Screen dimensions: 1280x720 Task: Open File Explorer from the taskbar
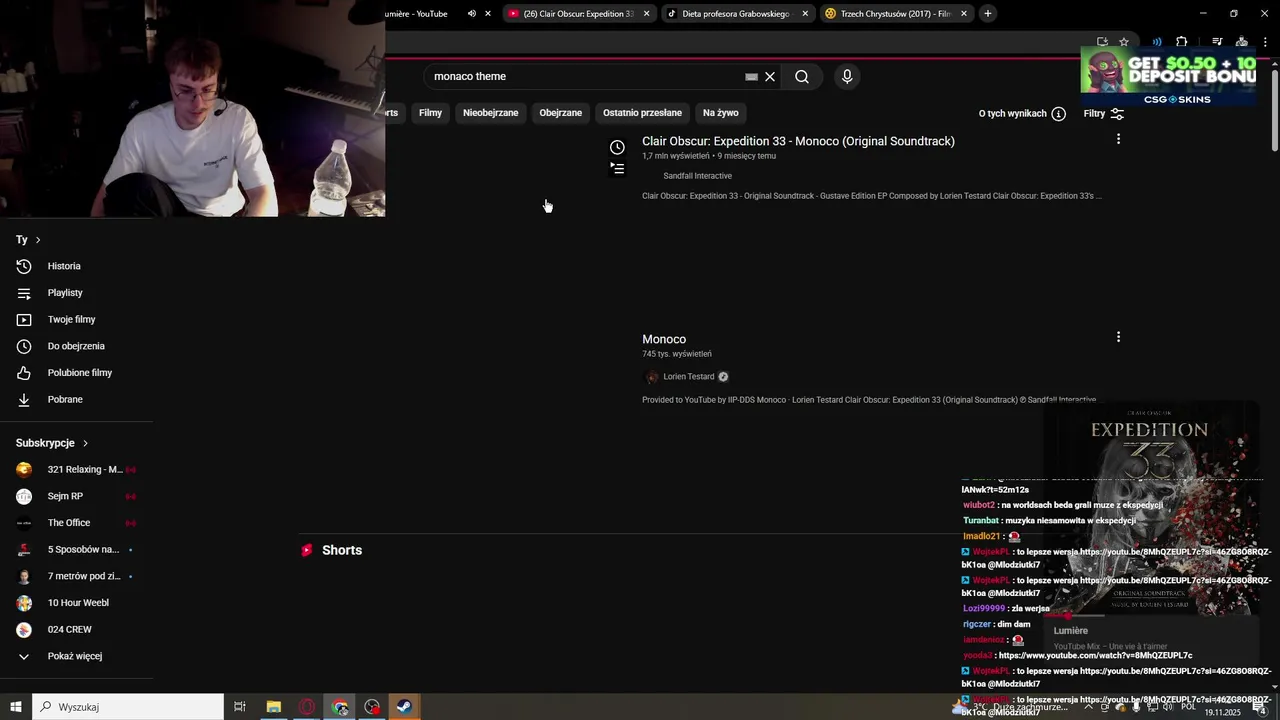point(273,707)
